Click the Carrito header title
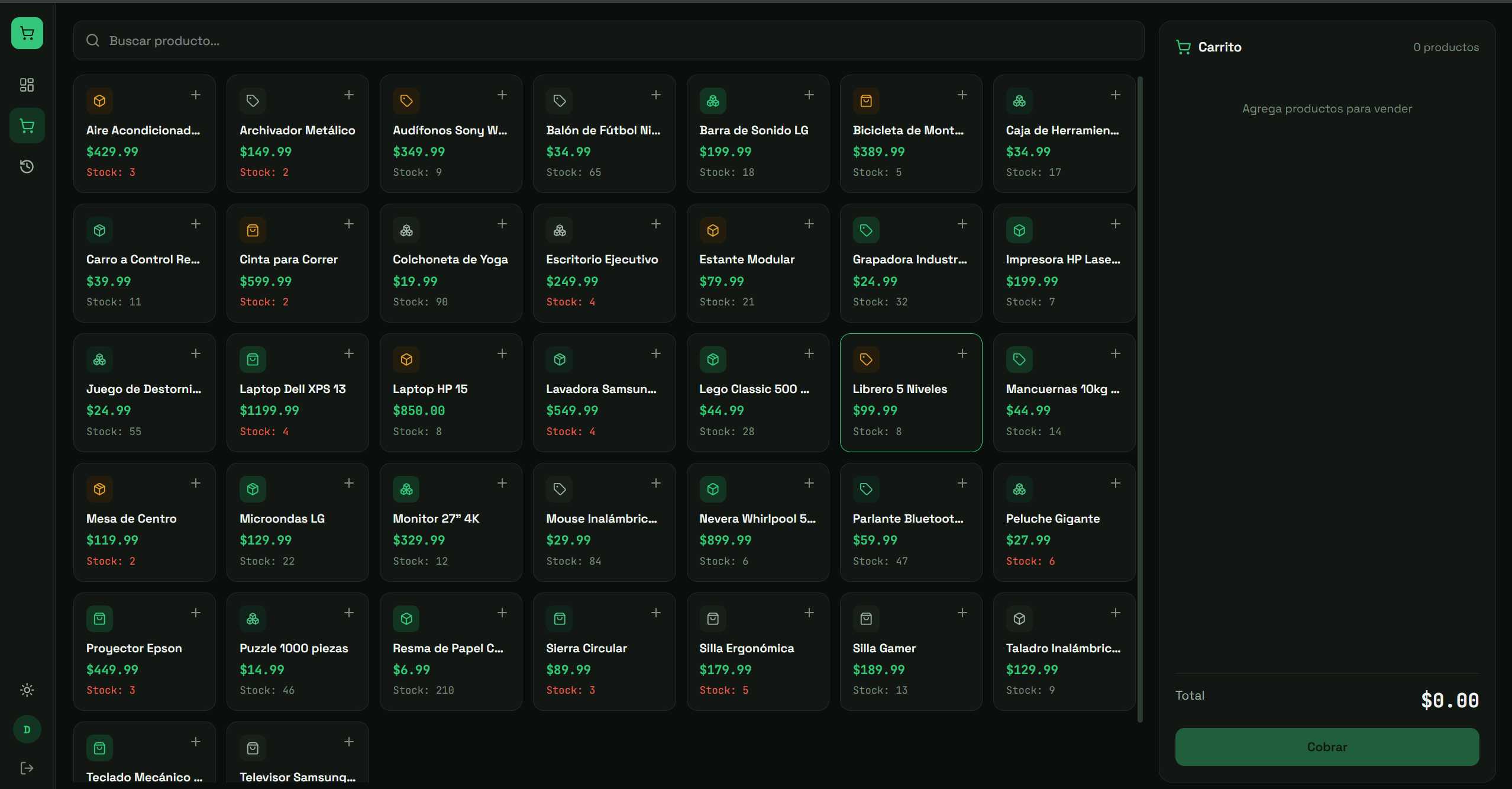This screenshot has height=789, width=1512. pos(1220,47)
